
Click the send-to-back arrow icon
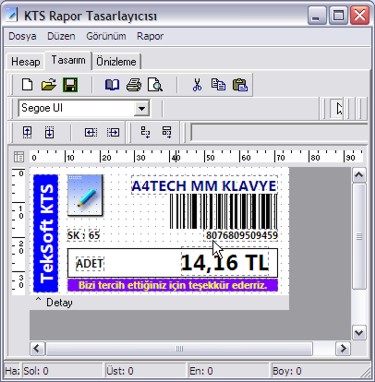tap(49, 132)
